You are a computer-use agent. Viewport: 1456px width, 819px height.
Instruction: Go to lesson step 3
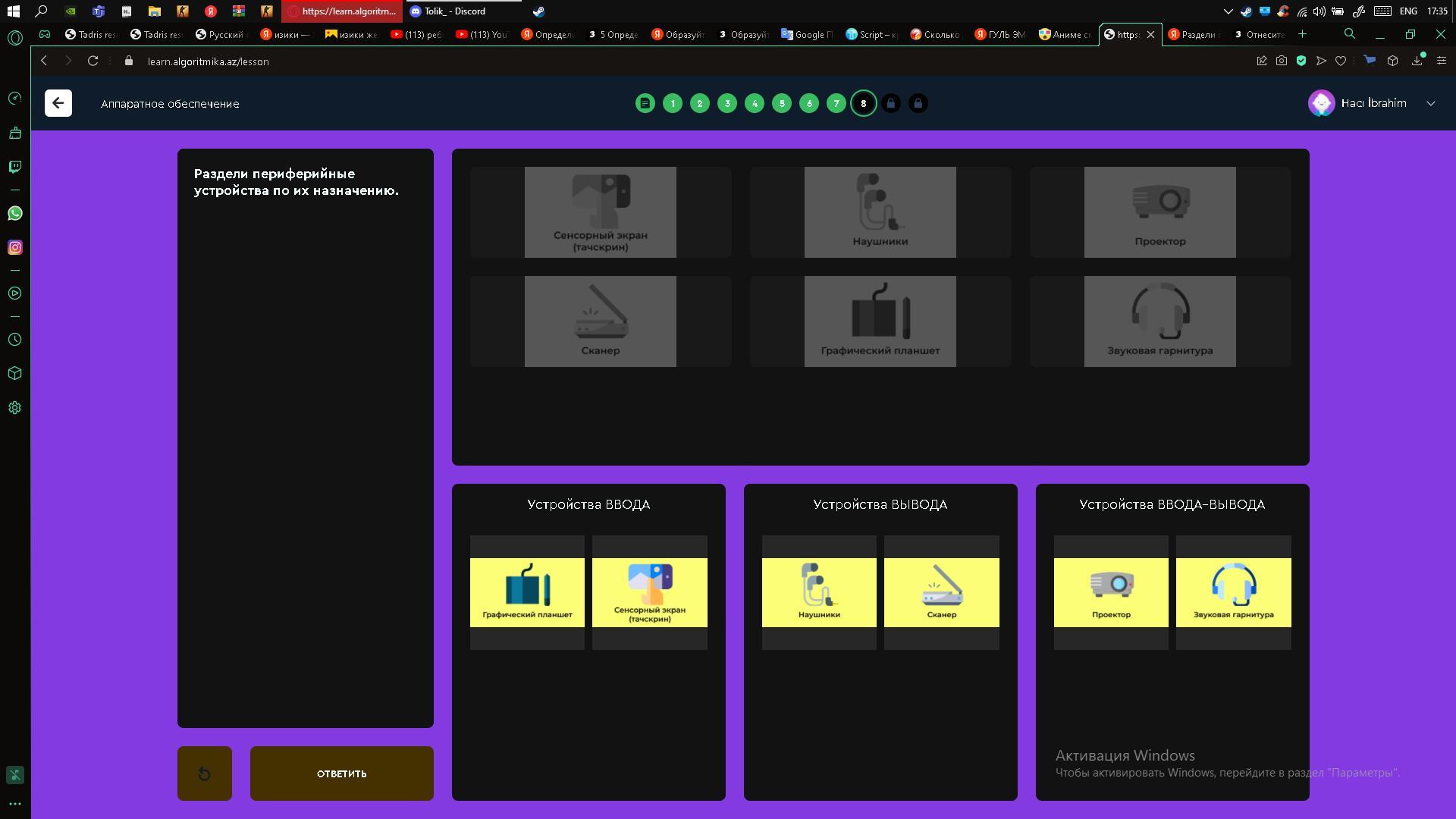click(726, 103)
